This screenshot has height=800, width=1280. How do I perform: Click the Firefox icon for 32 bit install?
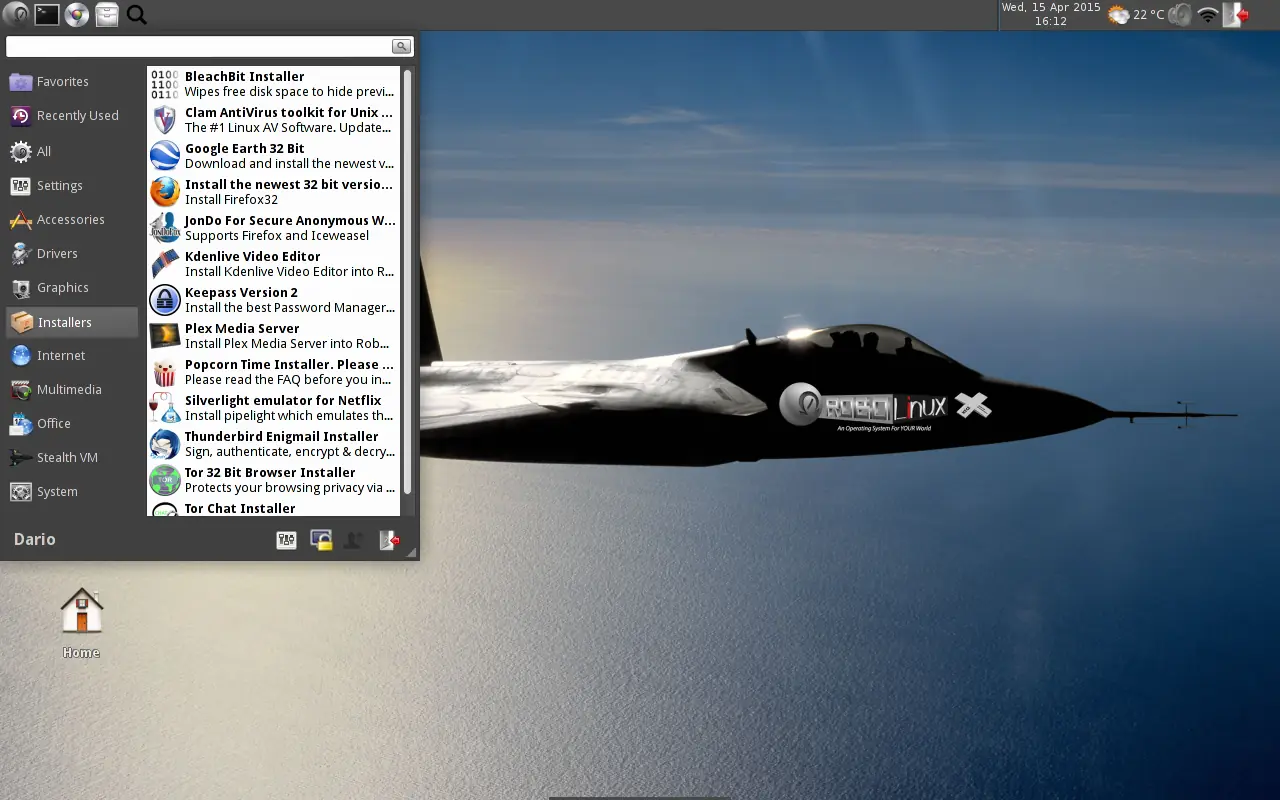(165, 192)
